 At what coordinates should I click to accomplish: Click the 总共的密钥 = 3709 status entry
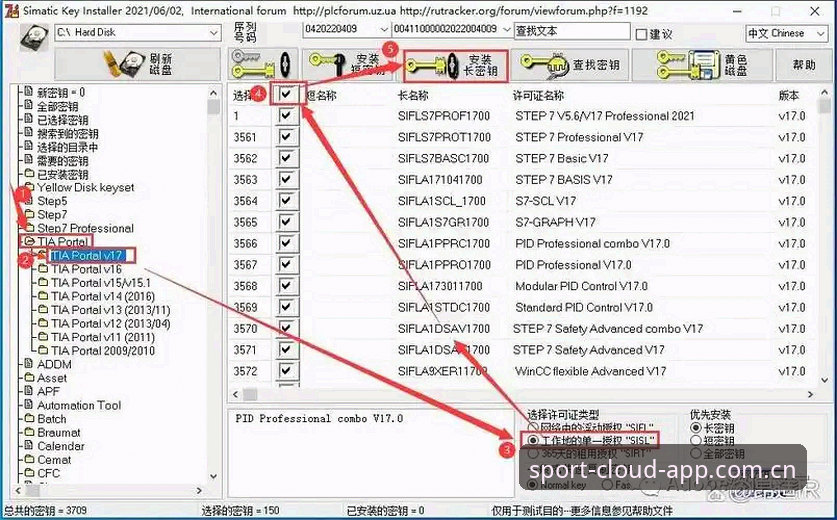pos(43,510)
